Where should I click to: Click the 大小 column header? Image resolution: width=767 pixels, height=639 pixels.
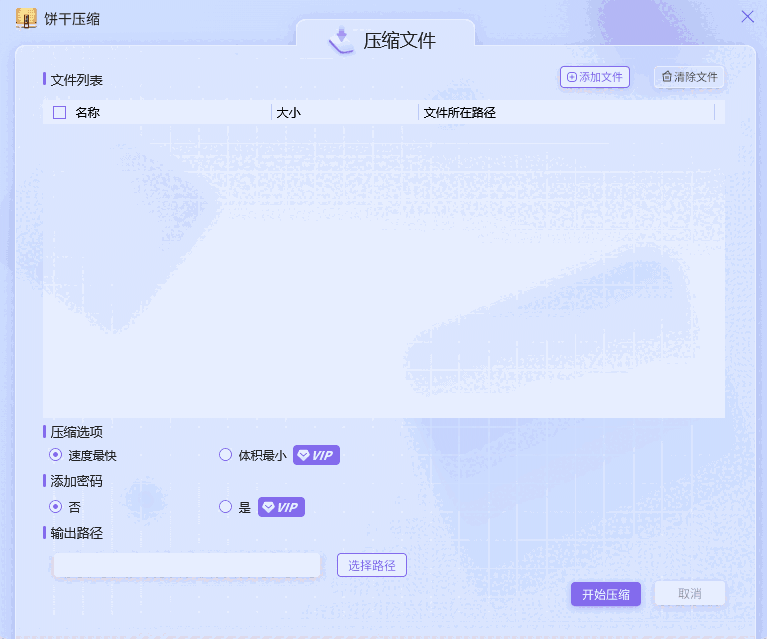(289, 113)
